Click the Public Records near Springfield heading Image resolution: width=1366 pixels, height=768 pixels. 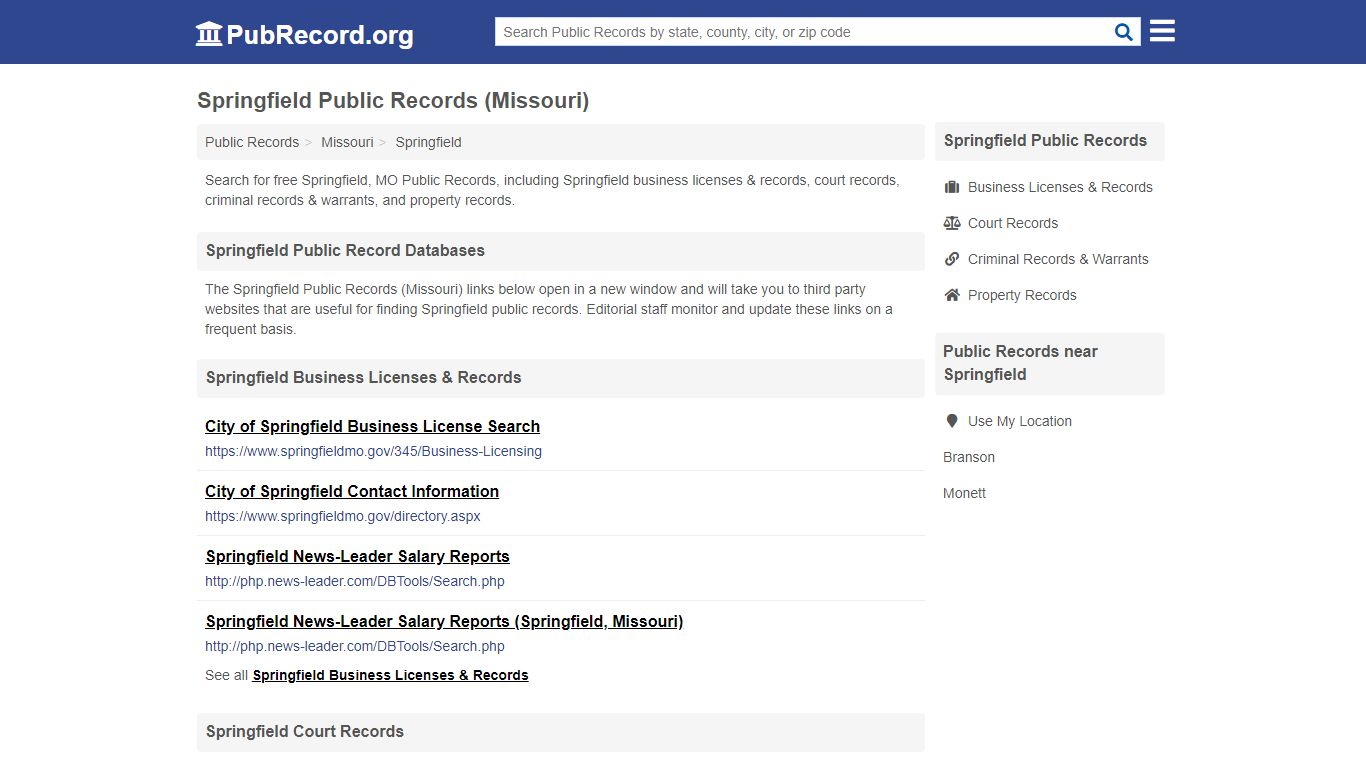point(1020,363)
